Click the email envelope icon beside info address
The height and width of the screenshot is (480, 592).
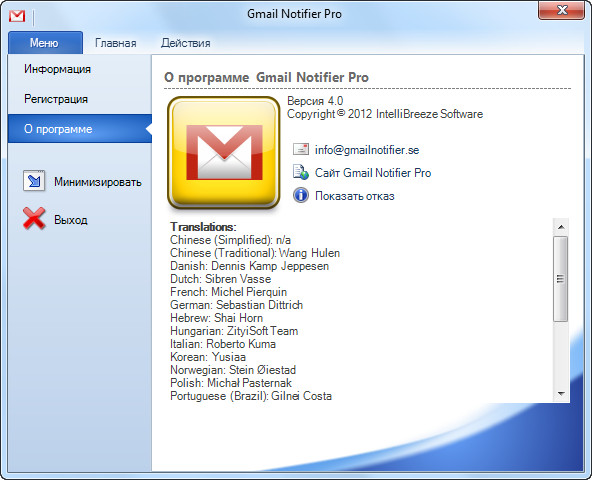pos(301,149)
